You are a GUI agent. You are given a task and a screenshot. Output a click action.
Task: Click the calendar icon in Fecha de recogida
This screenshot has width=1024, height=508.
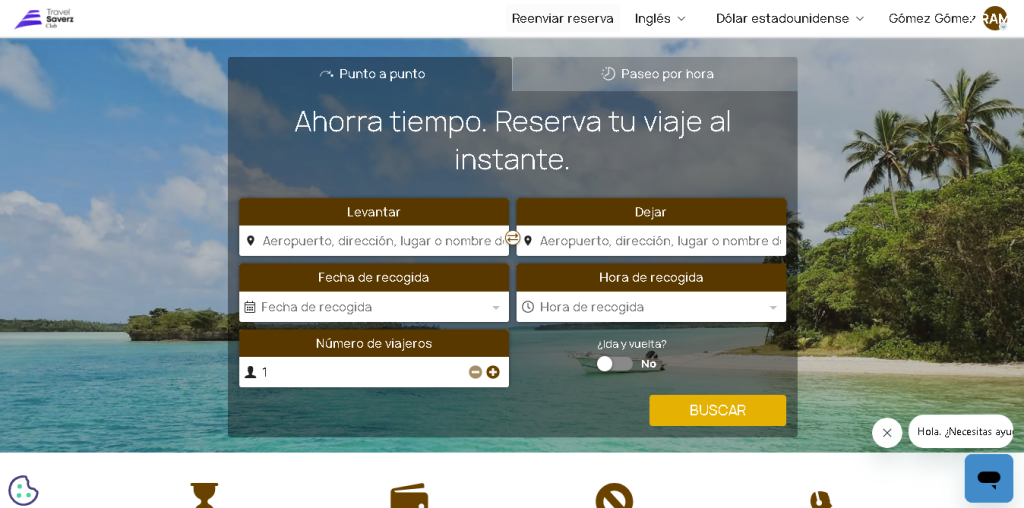[x=250, y=307]
